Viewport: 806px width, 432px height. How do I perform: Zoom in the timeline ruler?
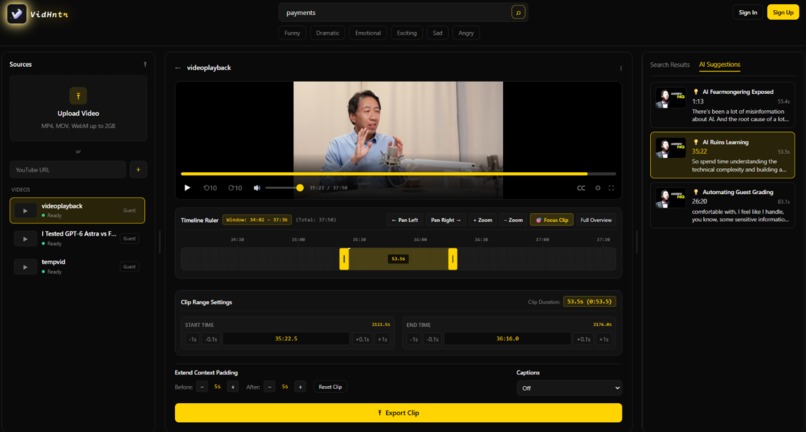483,220
